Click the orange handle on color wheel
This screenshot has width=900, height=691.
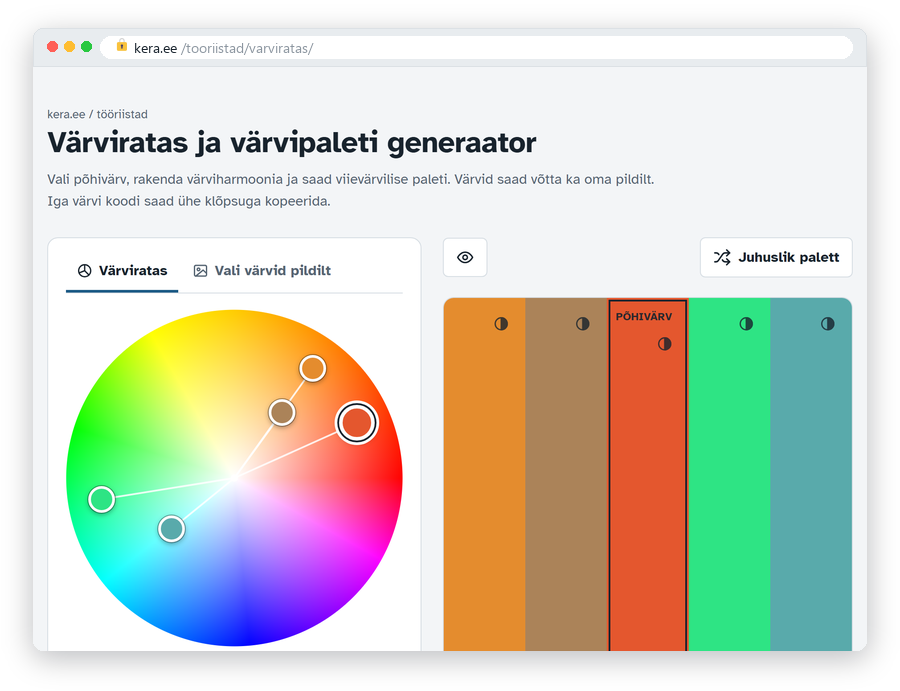(x=313, y=368)
